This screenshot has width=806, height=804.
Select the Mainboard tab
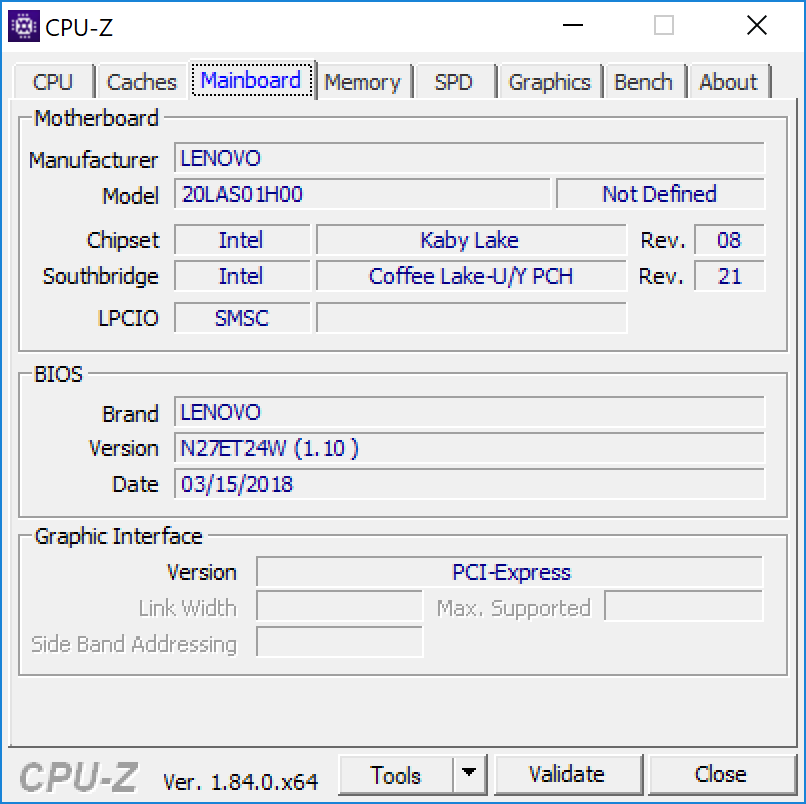[x=251, y=80]
